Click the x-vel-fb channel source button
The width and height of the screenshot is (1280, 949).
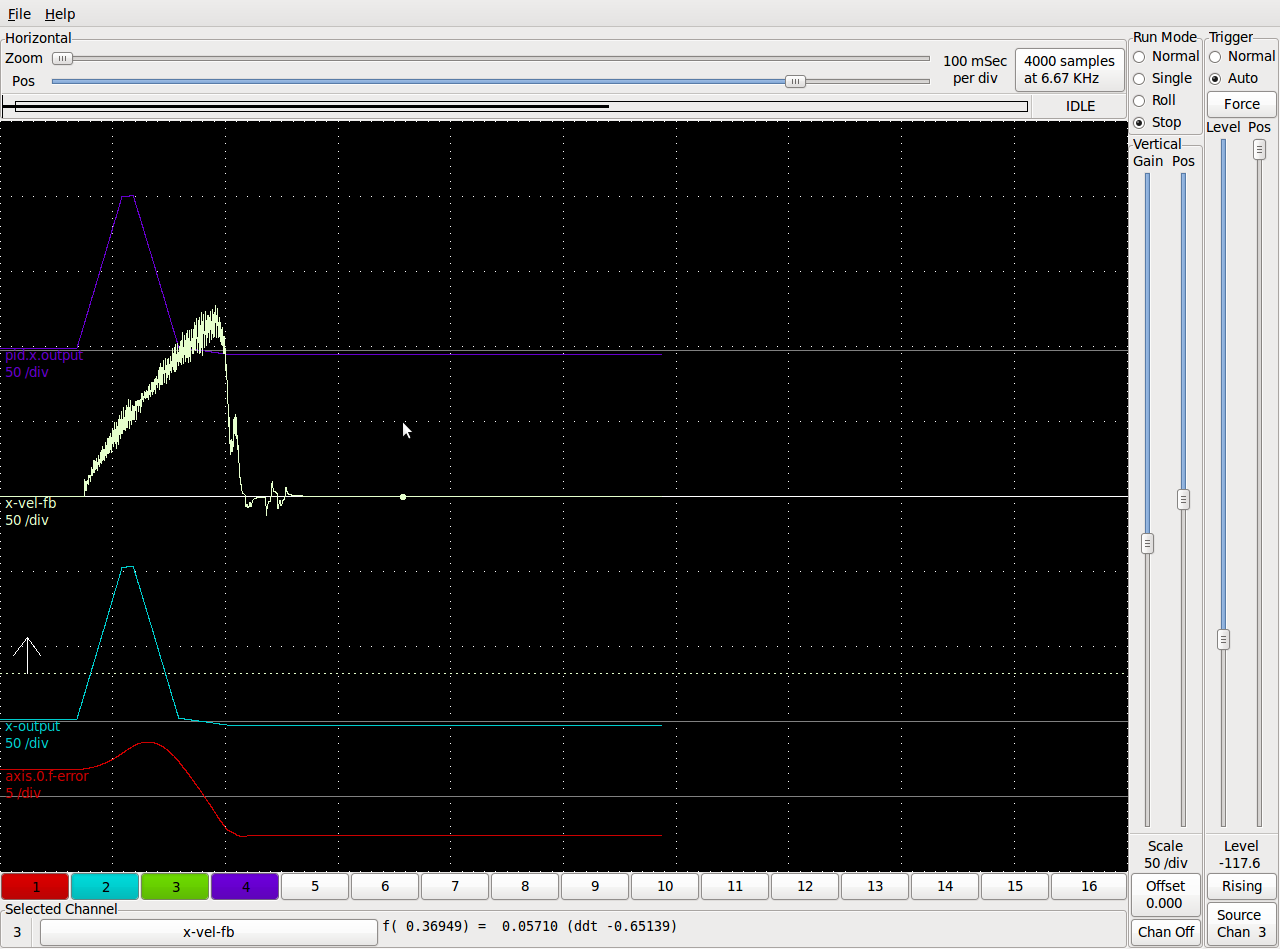coord(209,932)
